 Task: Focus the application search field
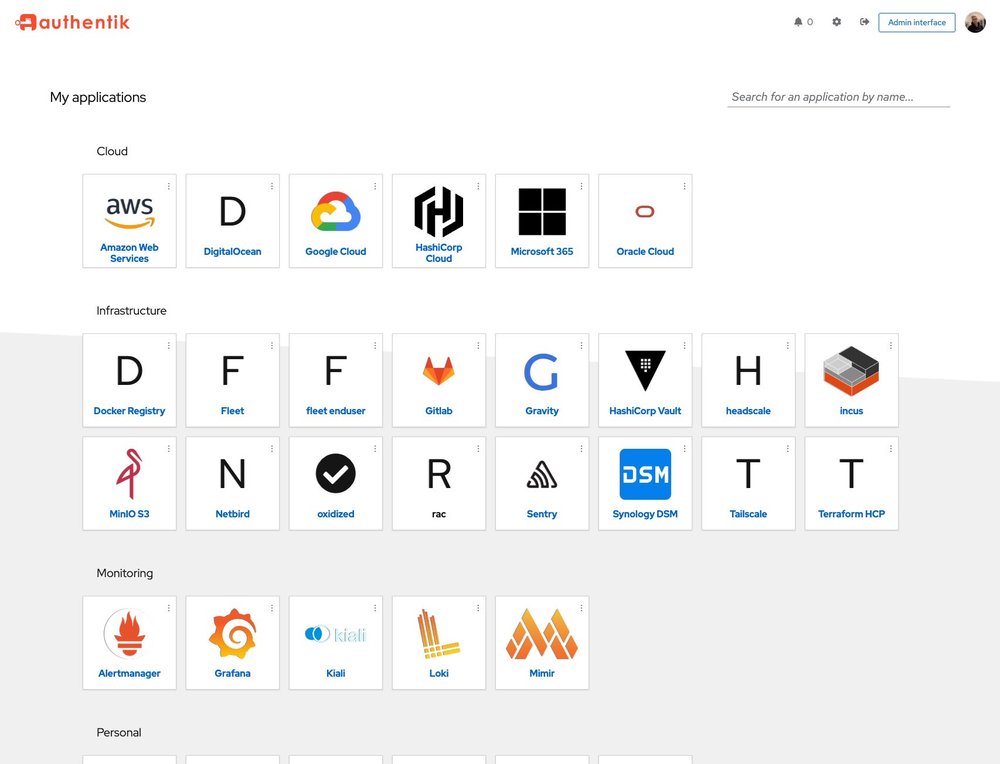click(839, 97)
